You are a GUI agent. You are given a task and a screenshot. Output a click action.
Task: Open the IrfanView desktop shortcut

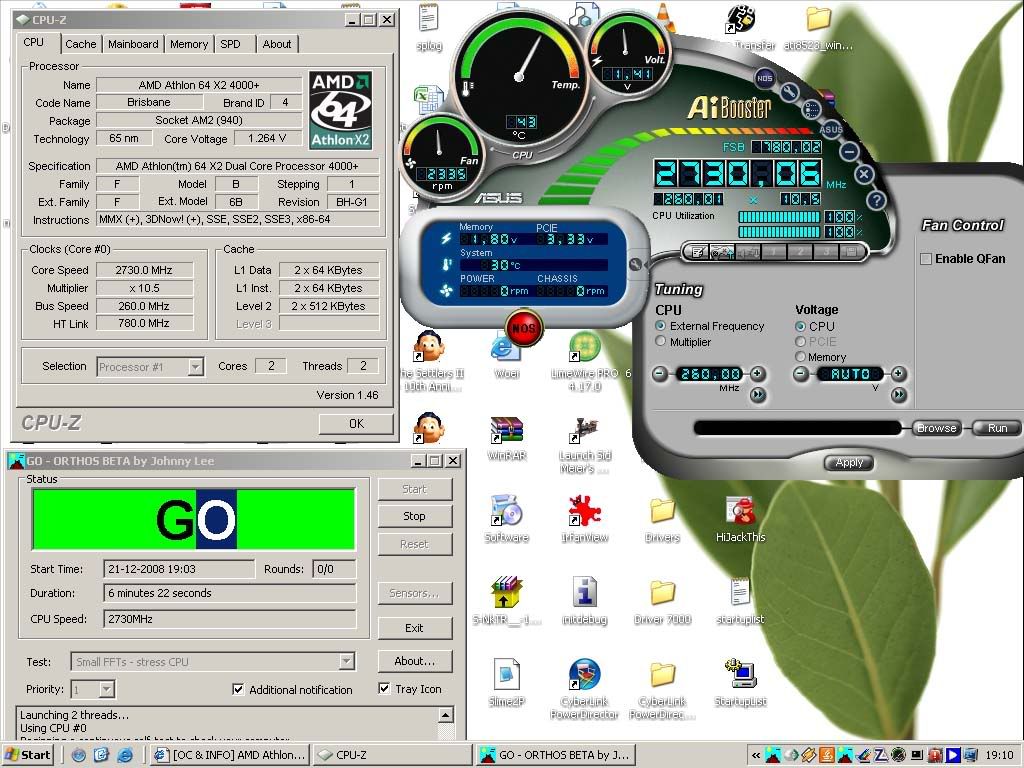point(584,520)
